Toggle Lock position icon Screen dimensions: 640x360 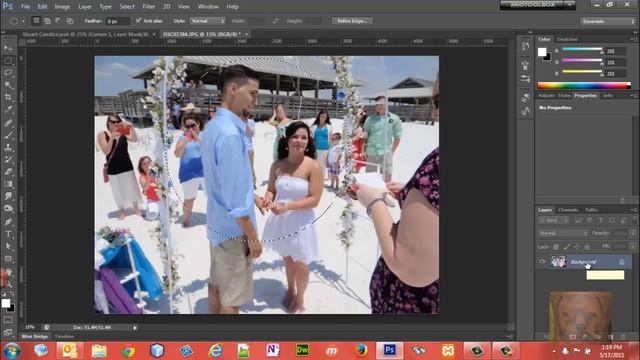(577, 247)
